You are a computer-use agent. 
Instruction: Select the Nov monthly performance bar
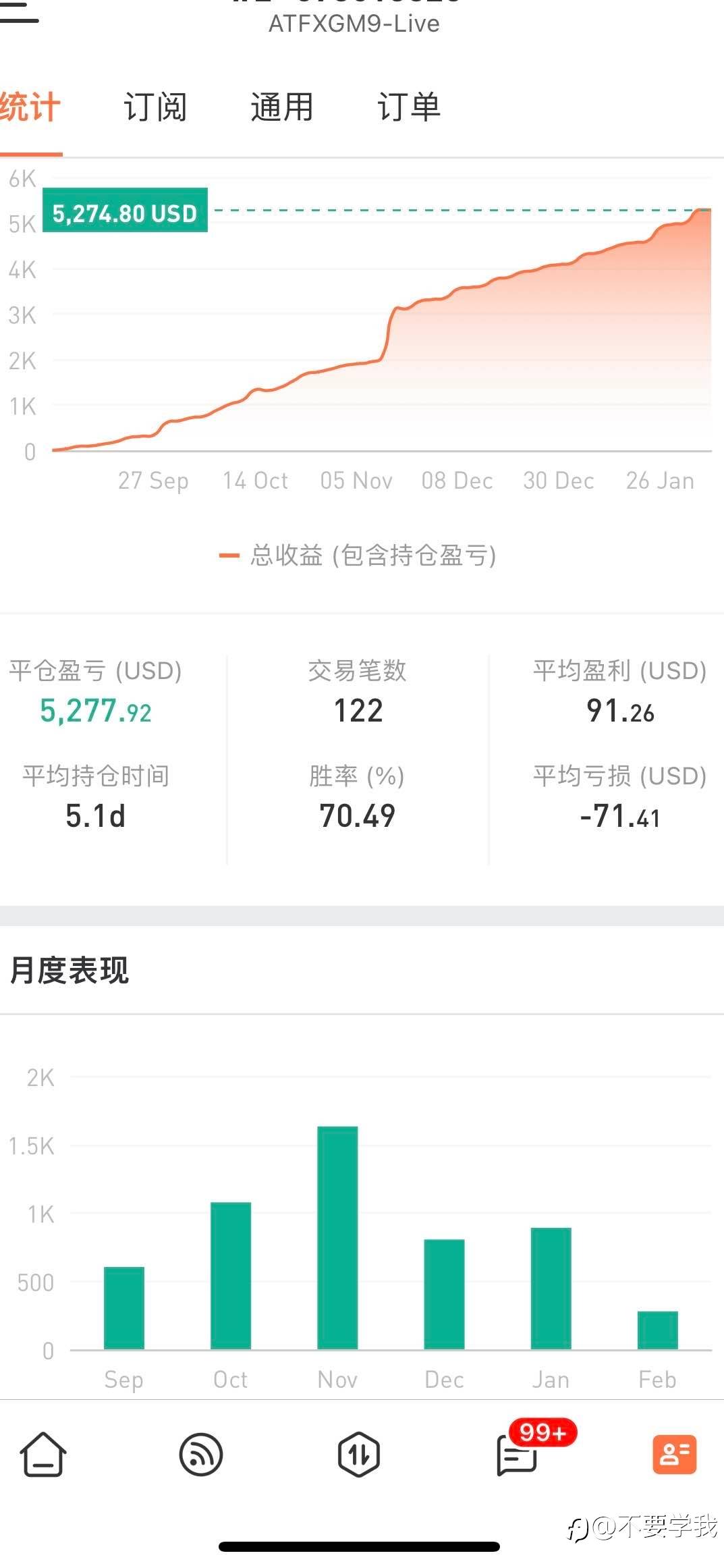(337, 1237)
